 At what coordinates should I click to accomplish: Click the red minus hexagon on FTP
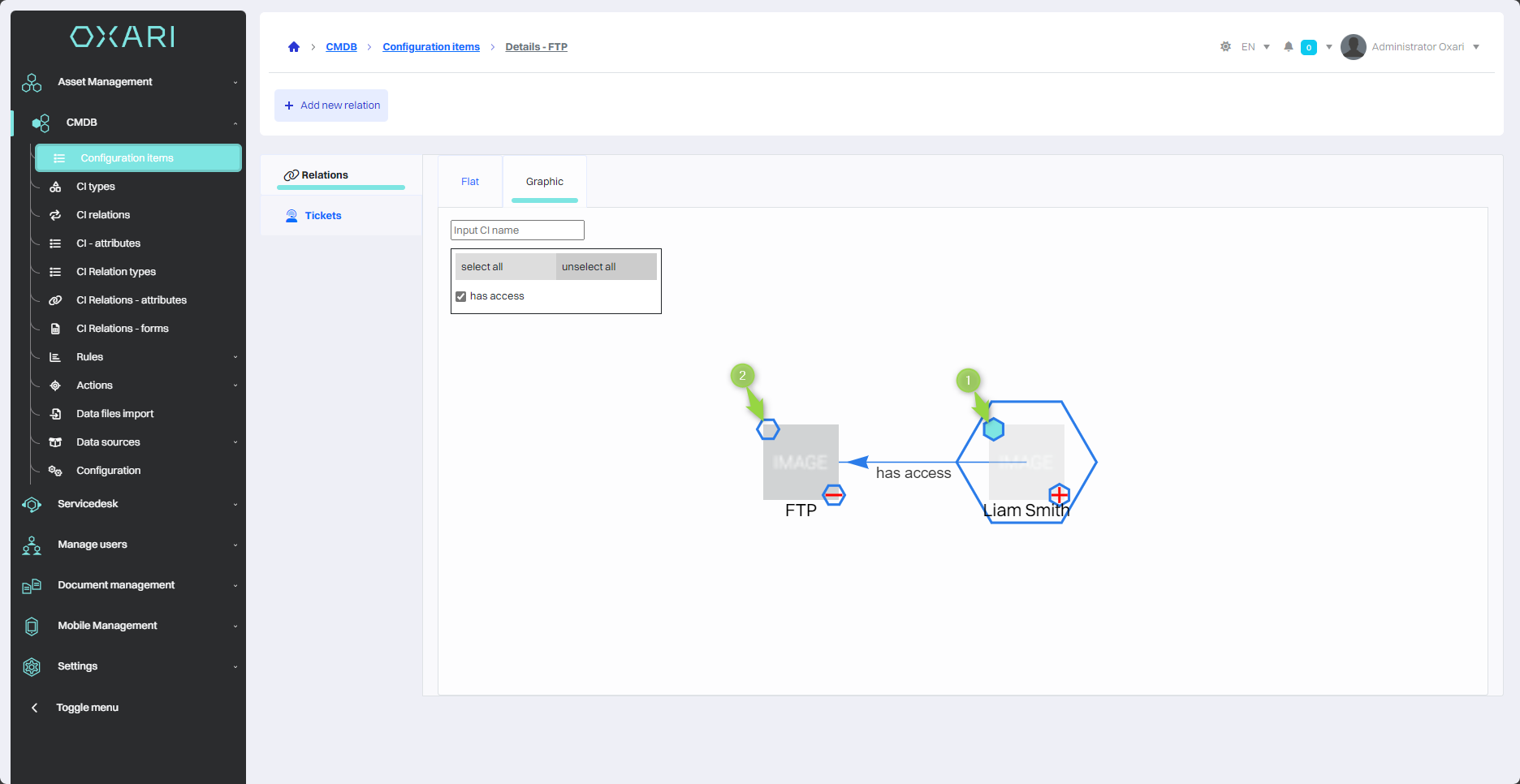click(x=834, y=495)
